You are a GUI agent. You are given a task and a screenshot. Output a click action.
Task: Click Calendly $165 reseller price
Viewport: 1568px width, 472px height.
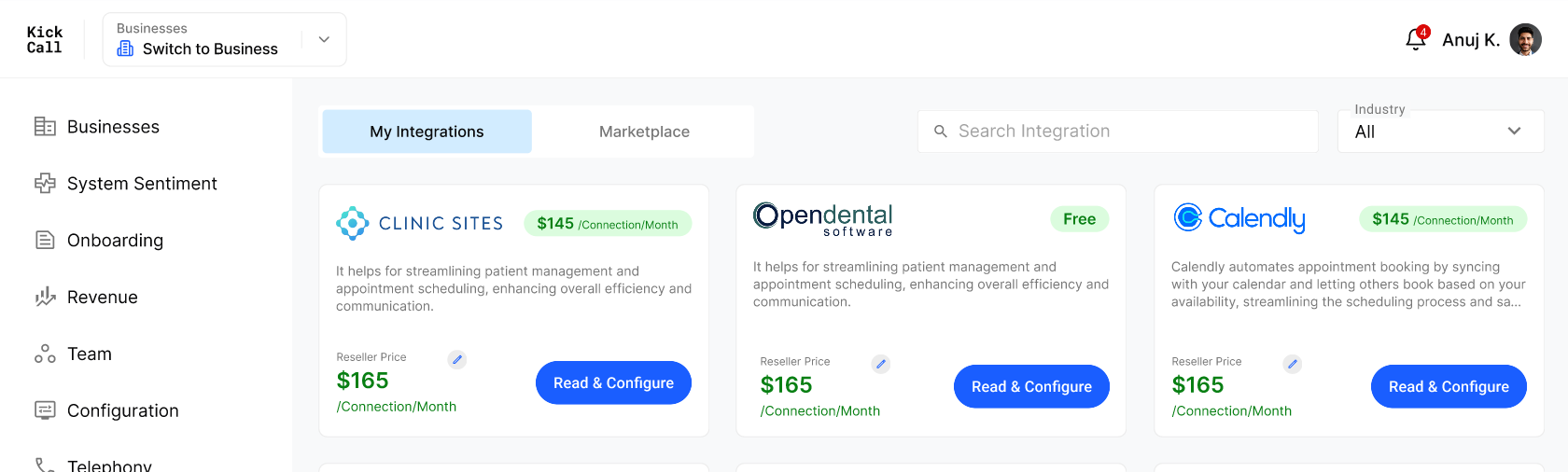(1197, 385)
